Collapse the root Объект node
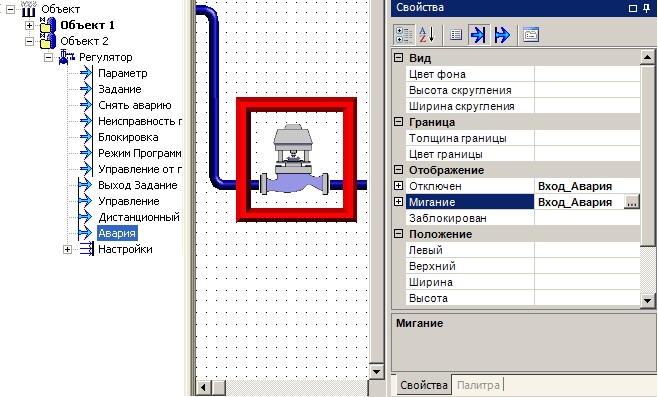 pos(10,9)
